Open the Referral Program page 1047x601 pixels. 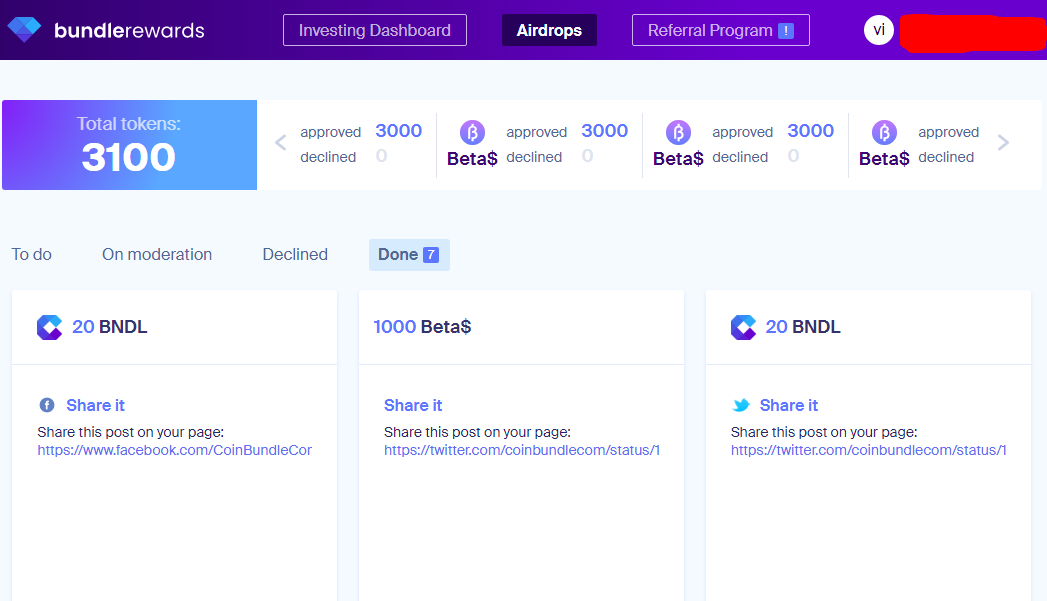tap(720, 30)
